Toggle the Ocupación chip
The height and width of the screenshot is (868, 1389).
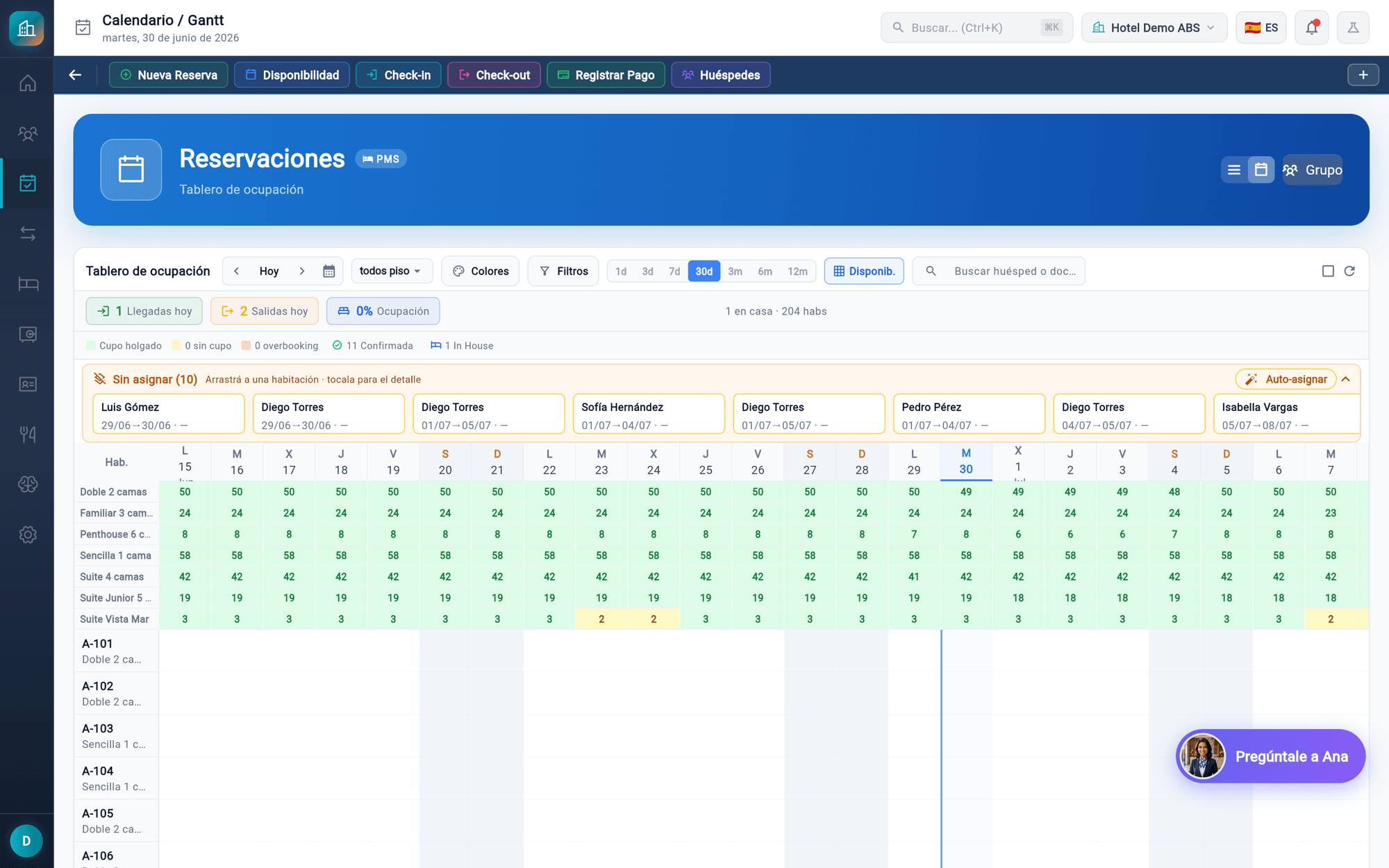point(383,311)
